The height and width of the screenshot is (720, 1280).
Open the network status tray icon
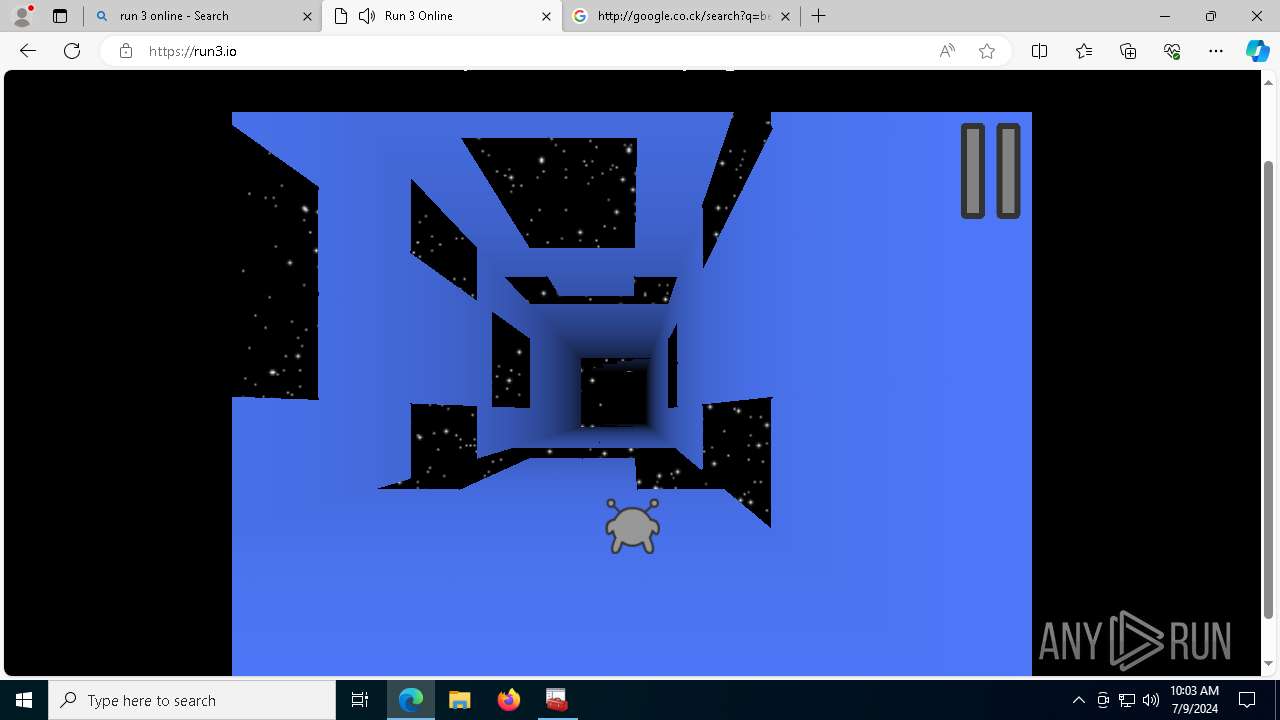coord(1126,700)
